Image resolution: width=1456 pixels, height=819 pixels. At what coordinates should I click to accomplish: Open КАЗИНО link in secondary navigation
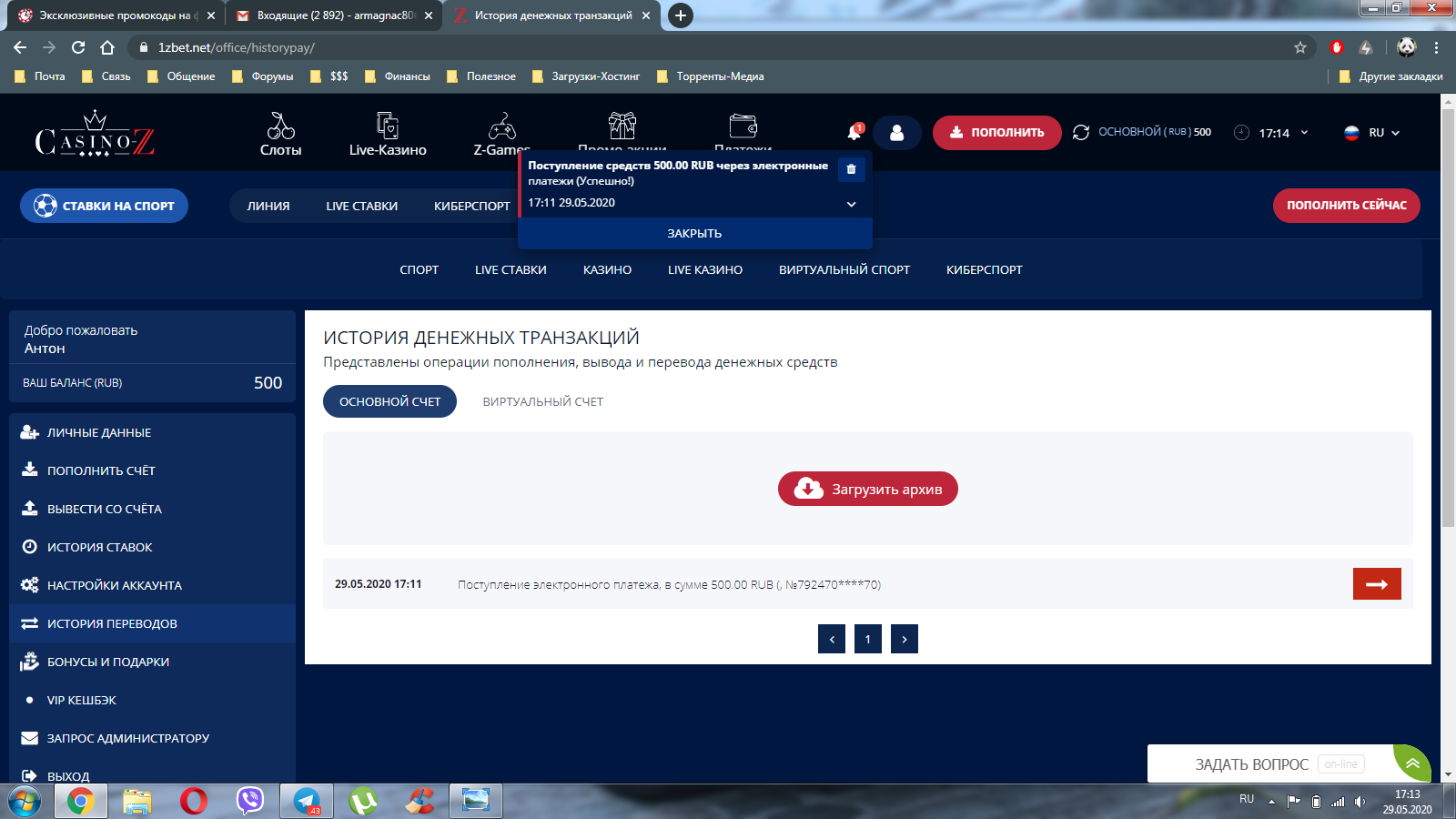pos(607,269)
